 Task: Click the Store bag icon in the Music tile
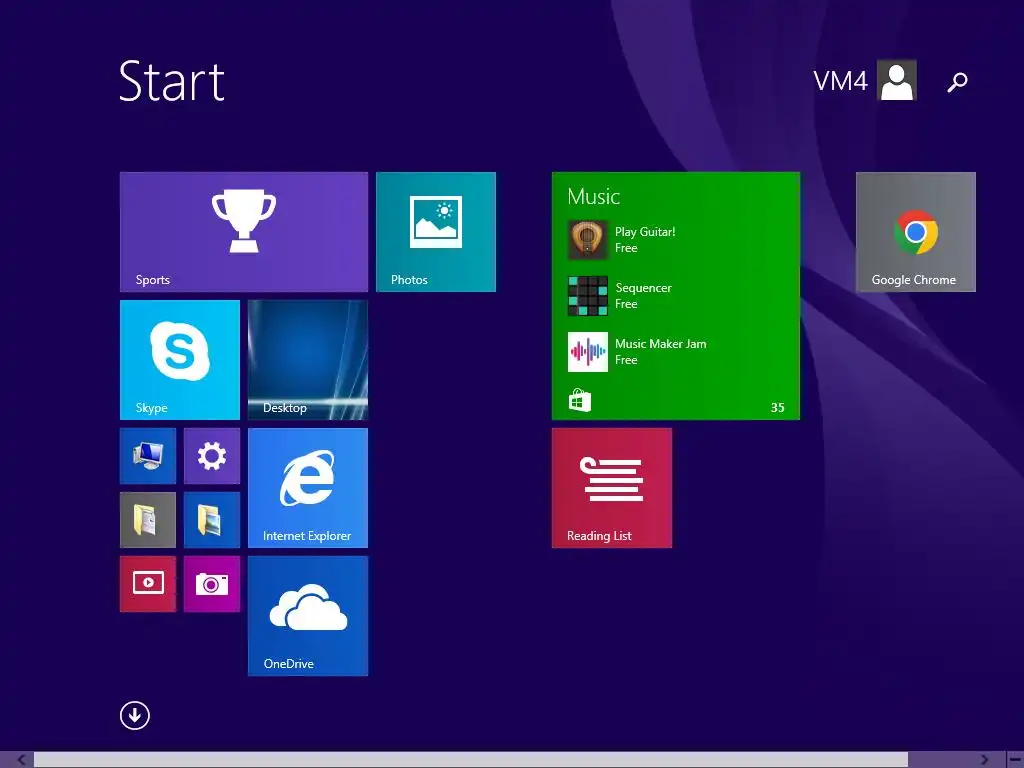tap(579, 400)
